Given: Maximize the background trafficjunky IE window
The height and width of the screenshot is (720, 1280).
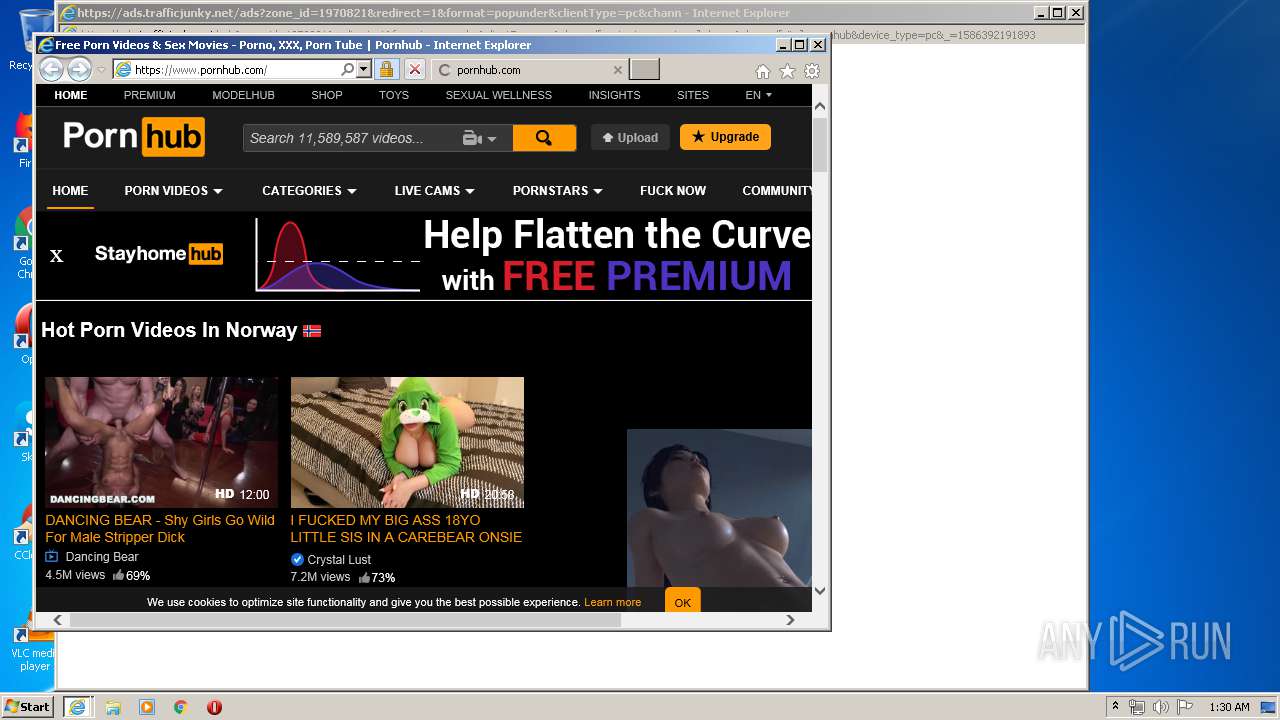Looking at the screenshot, I should pos(1057,13).
